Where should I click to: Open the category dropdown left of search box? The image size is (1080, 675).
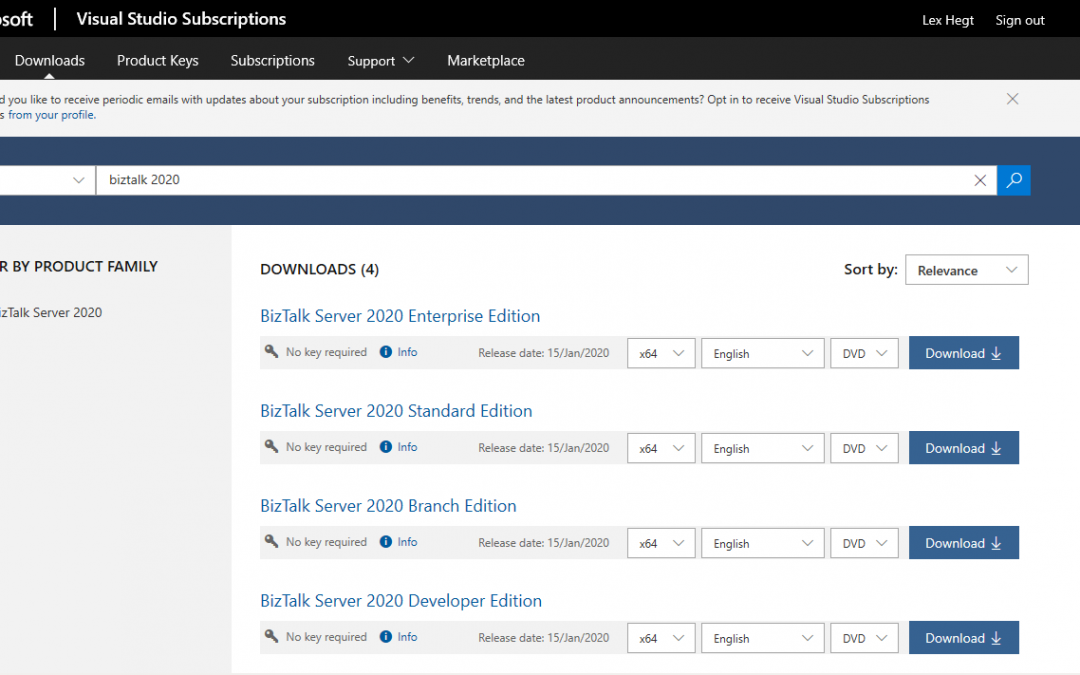click(x=47, y=180)
